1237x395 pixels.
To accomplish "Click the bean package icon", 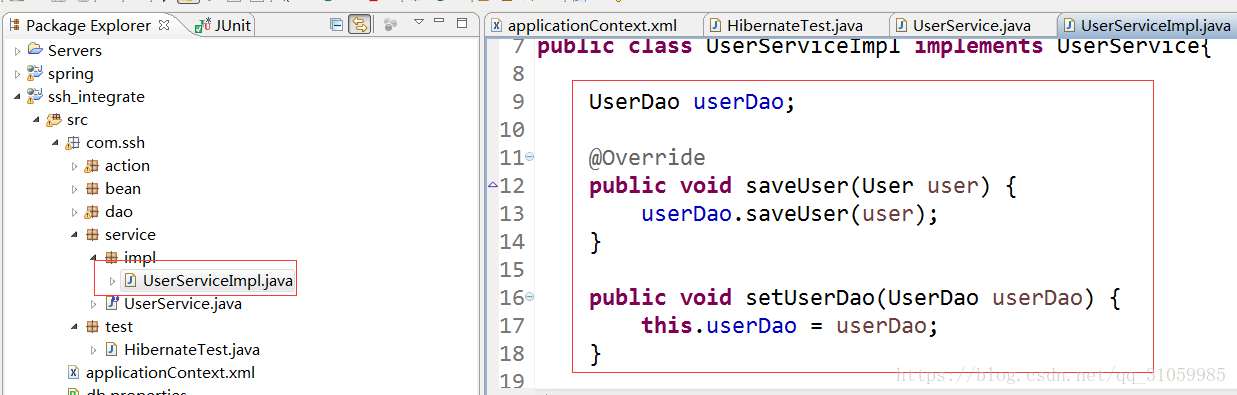I will [92, 189].
